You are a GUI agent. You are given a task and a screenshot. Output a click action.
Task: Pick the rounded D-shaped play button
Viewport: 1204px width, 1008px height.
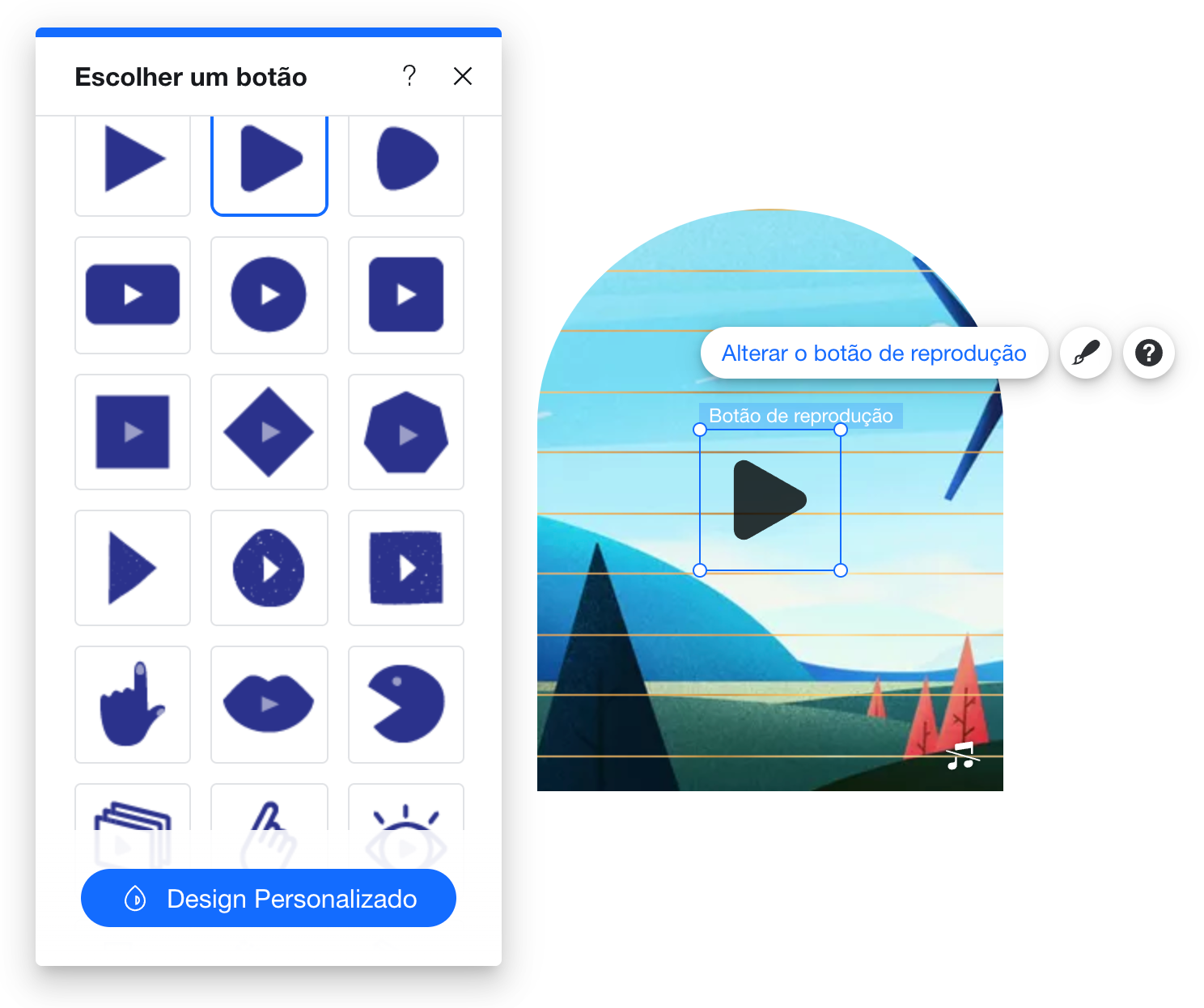(x=406, y=160)
